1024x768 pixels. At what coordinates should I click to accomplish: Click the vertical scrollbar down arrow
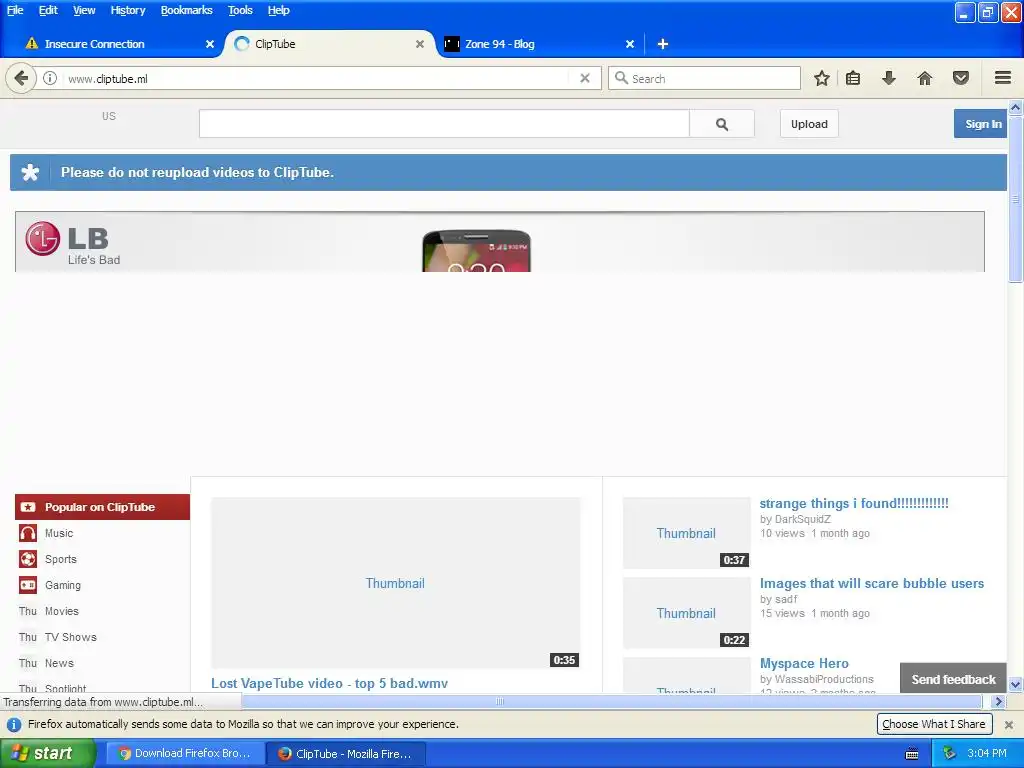coord(1016,685)
